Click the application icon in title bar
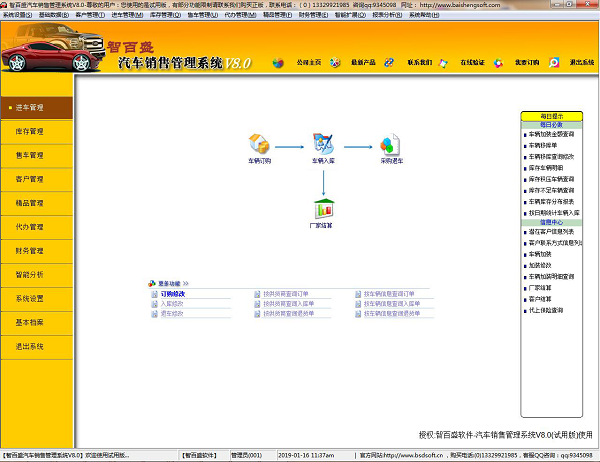This screenshot has width=600, height=462. [4, 5]
